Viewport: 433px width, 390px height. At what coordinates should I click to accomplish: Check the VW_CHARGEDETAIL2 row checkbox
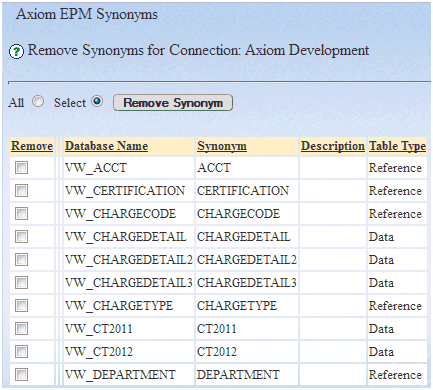click(x=21, y=259)
